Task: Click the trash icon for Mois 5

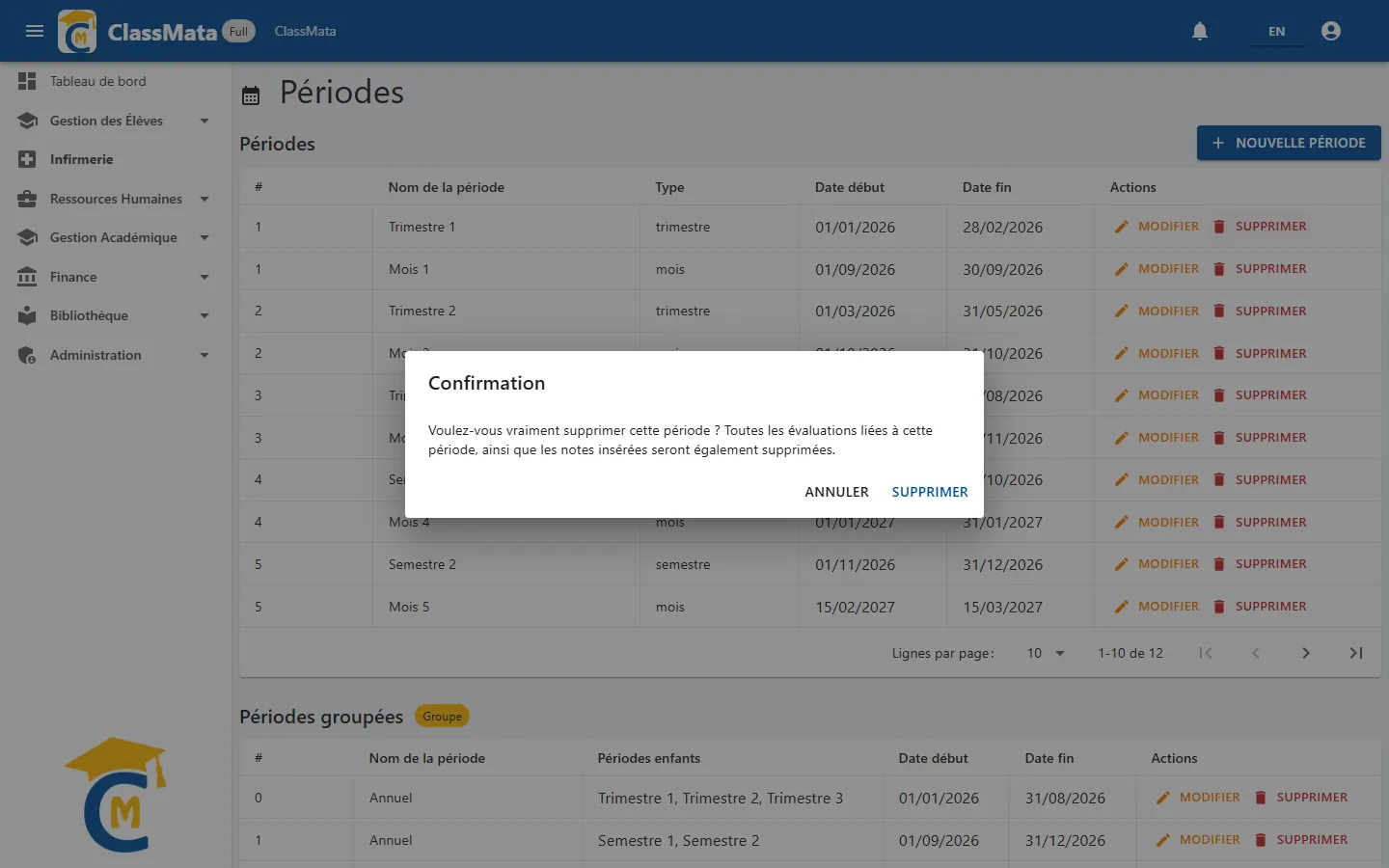Action: (1219, 607)
